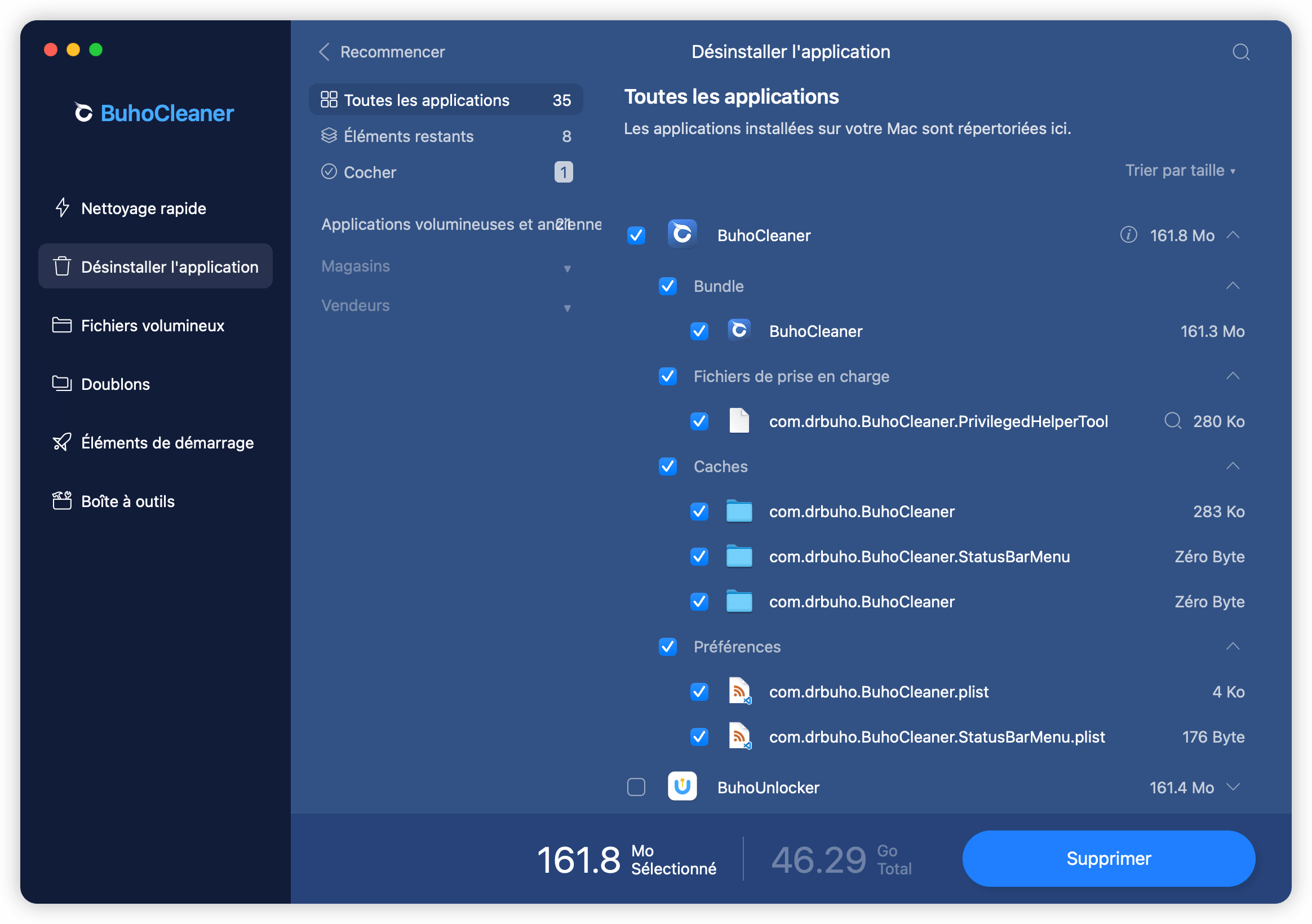Open Nettoyage rapide in sidebar
1312x924 pixels.
(x=155, y=208)
